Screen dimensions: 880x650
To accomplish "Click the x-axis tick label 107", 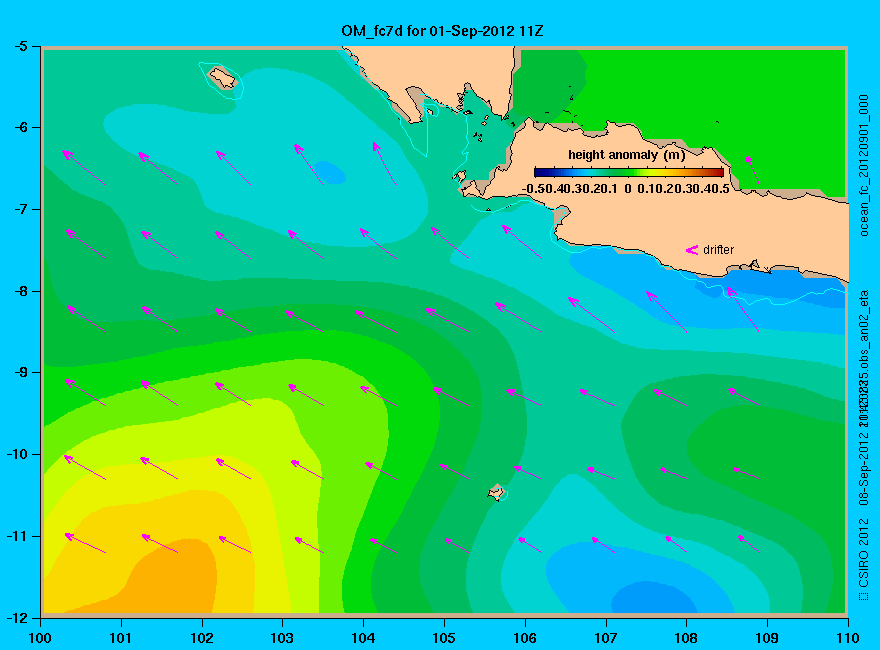I will click(x=606, y=638).
